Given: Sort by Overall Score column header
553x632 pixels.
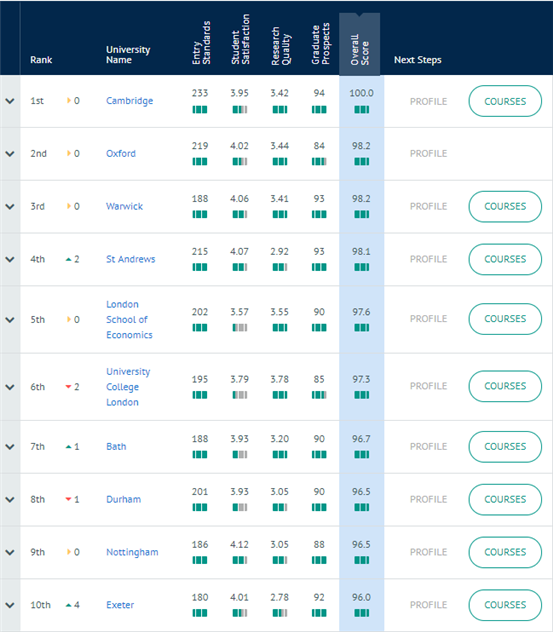Looking at the screenshot, I should point(360,50).
